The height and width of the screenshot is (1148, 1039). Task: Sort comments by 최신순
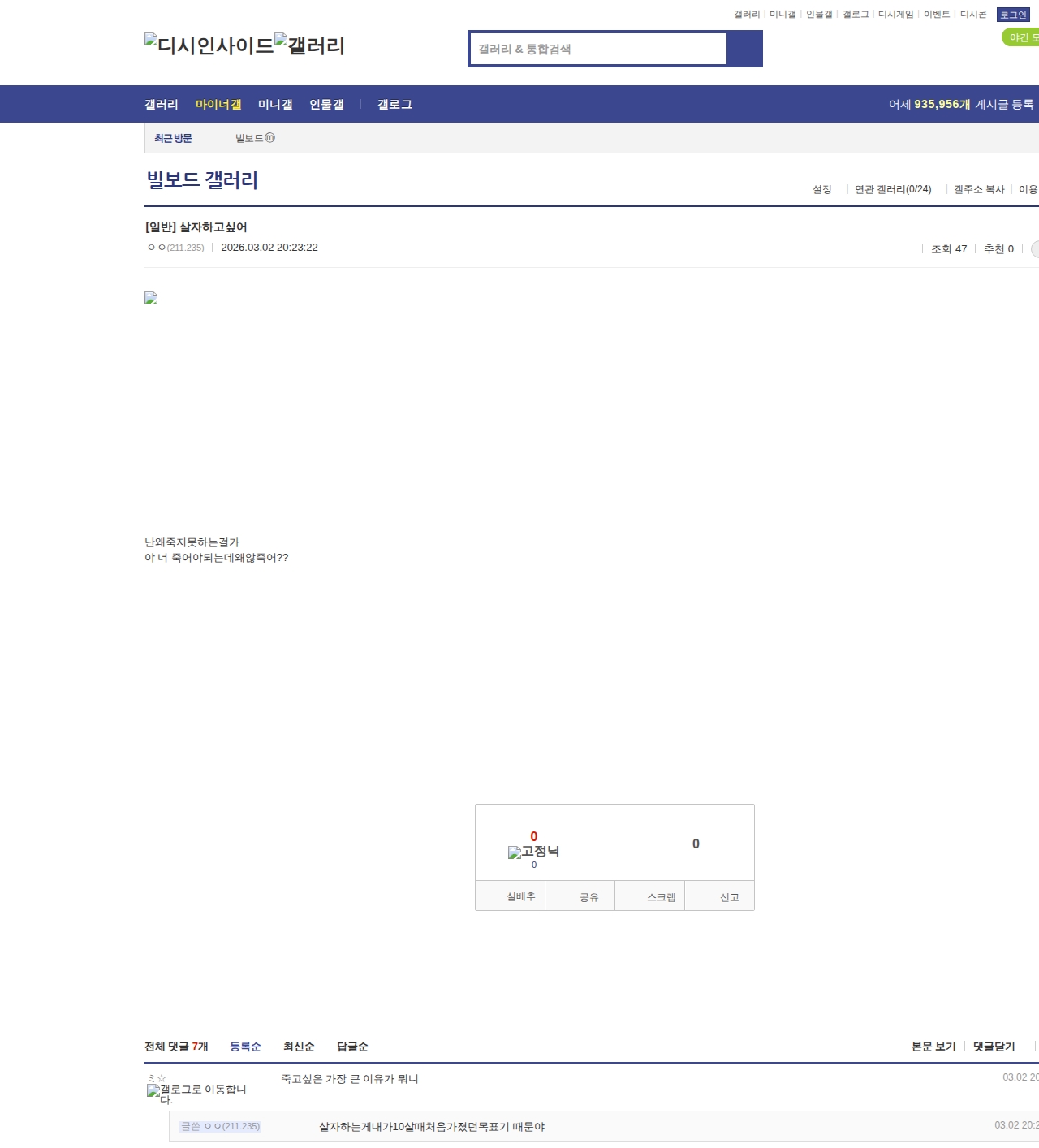(299, 1047)
